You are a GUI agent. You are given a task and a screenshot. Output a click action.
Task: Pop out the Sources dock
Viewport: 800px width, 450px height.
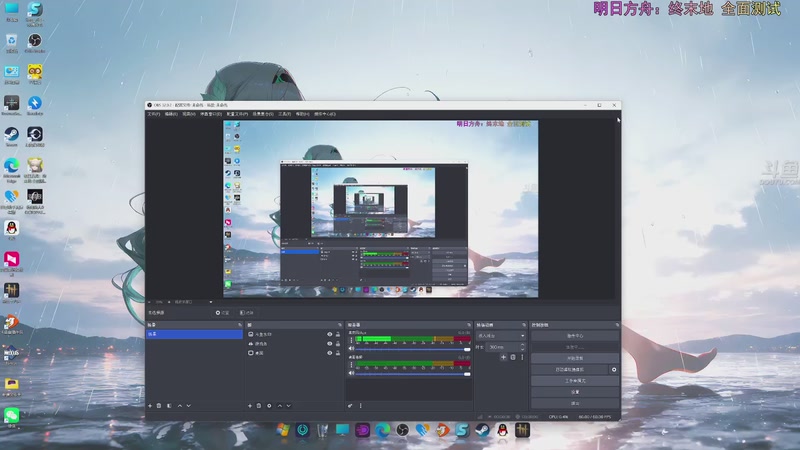[x=340, y=325]
